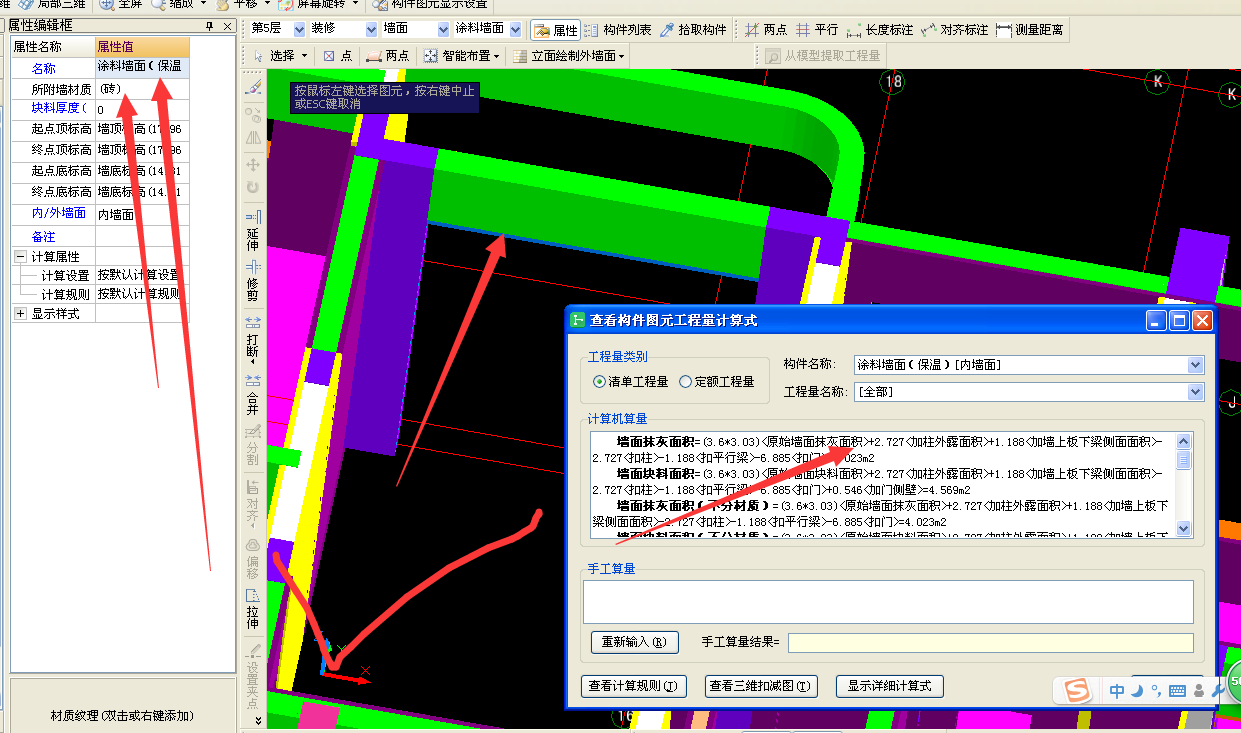Open the 第5层 floor dropdown
Screen dimensions: 1241x733
coord(299,30)
